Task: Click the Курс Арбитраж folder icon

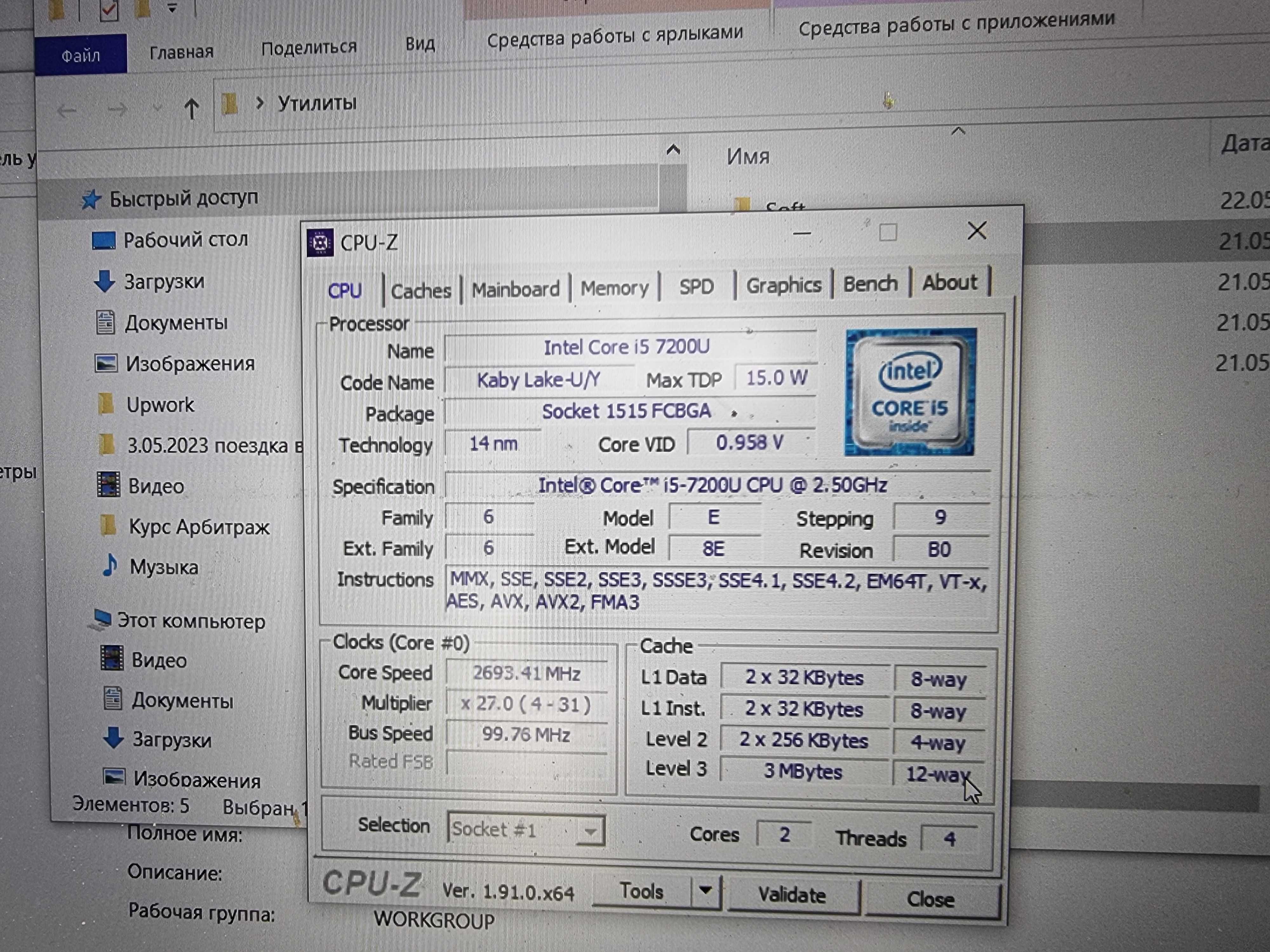Action: point(109,525)
